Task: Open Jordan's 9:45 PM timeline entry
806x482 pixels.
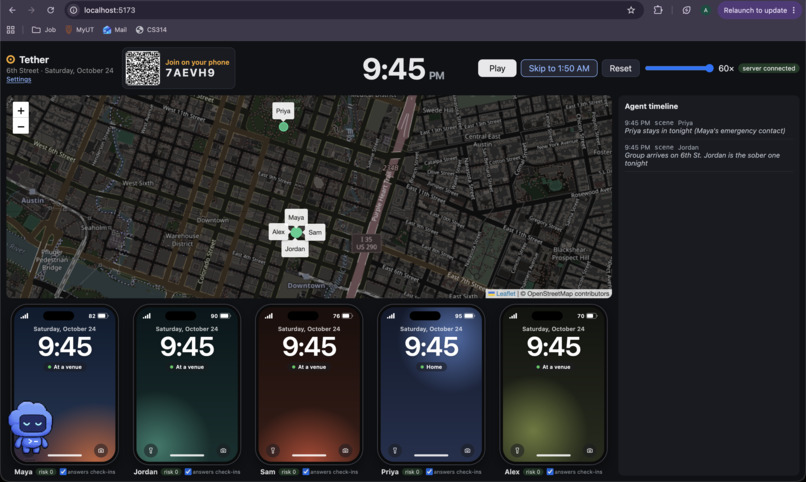Action: [x=708, y=155]
